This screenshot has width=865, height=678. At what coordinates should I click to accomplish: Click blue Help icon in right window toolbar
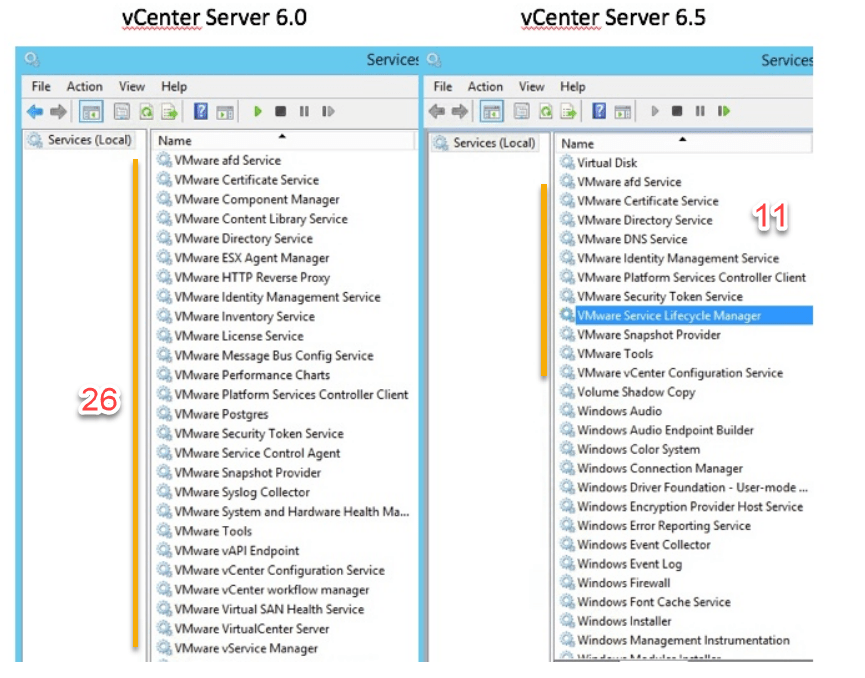(x=599, y=111)
